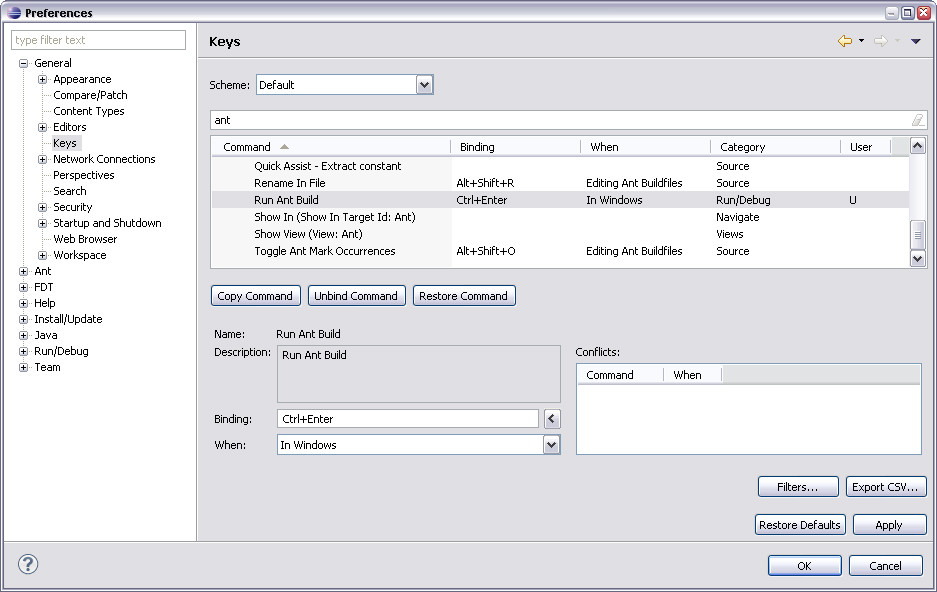Image resolution: width=937 pixels, height=592 pixels.
Task: Select Content Types in the tree
Action: point(88,111)
